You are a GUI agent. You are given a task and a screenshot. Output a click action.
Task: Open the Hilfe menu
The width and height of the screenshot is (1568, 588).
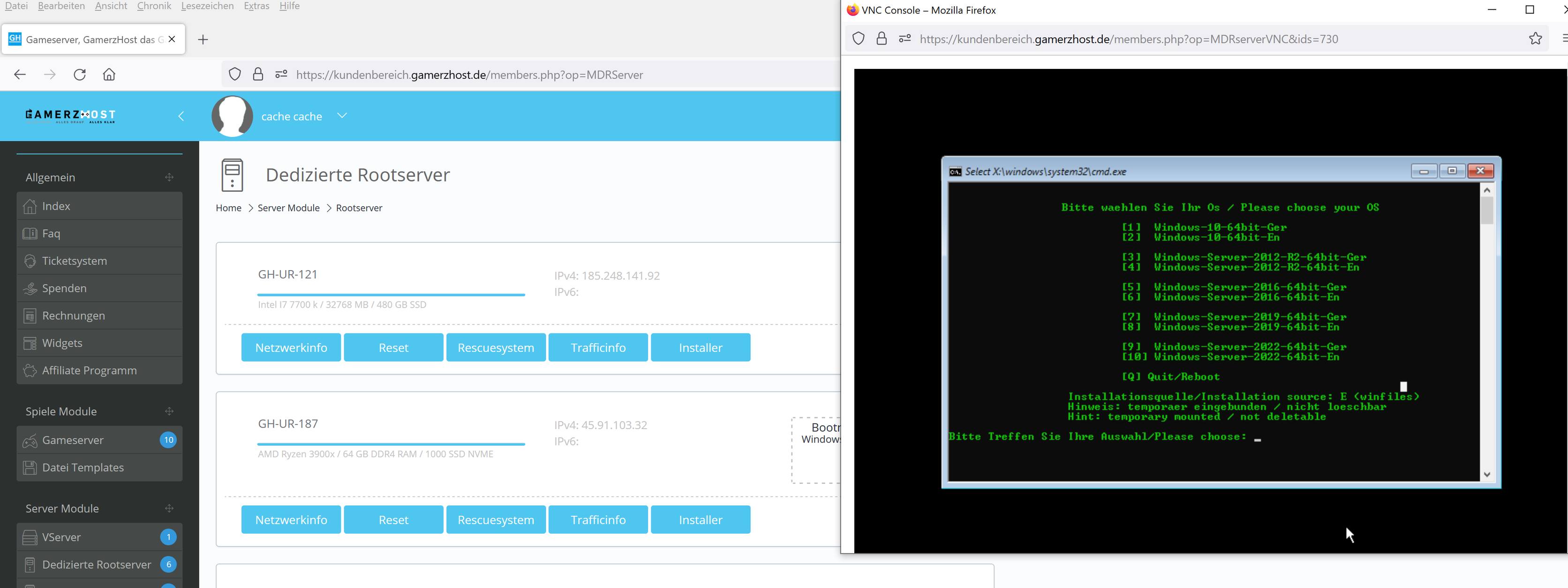[x=290, y=6]
